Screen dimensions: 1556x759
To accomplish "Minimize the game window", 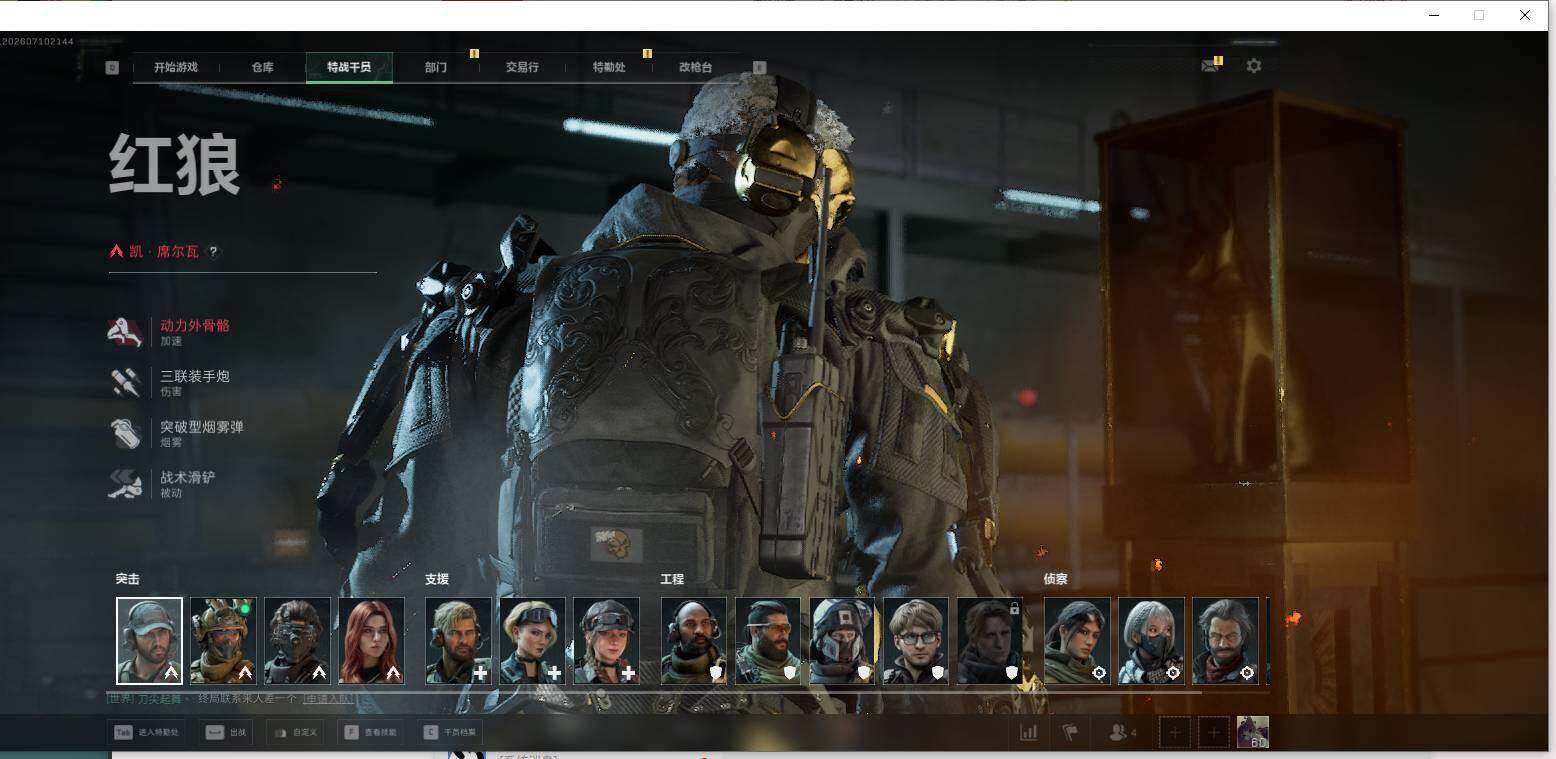I will pos(1433,15).
